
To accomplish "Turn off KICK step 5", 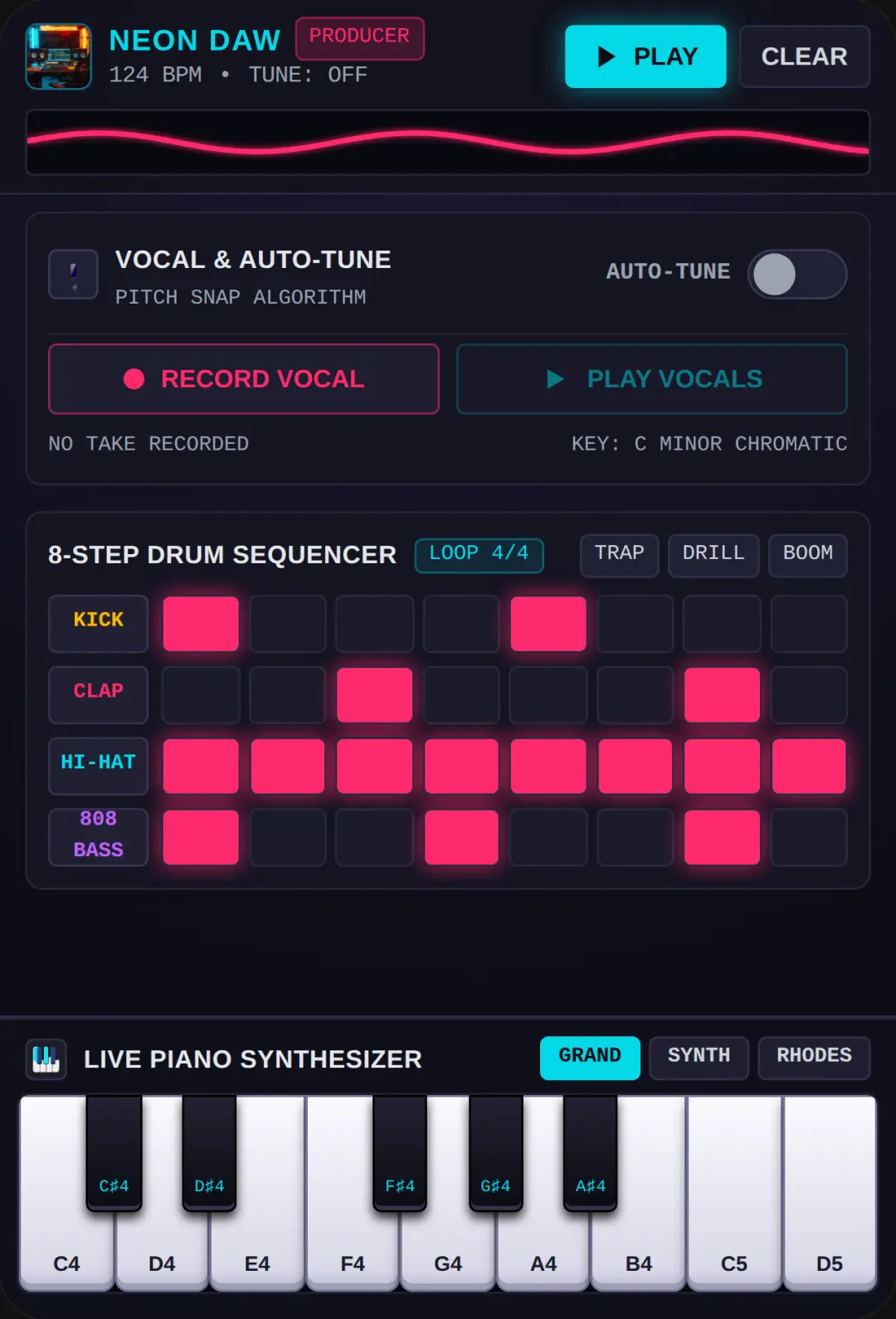I will click(x=548, y=624).
